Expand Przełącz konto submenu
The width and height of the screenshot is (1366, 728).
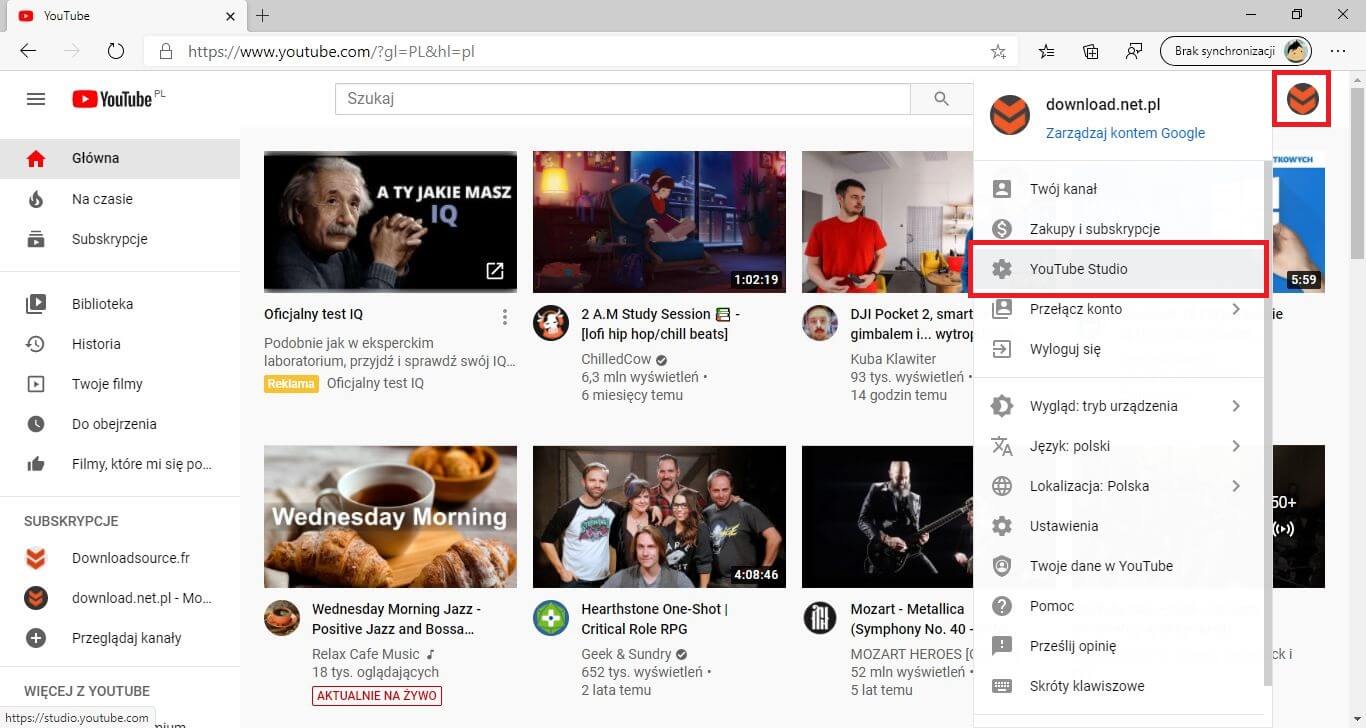(x=1236, y=309)
